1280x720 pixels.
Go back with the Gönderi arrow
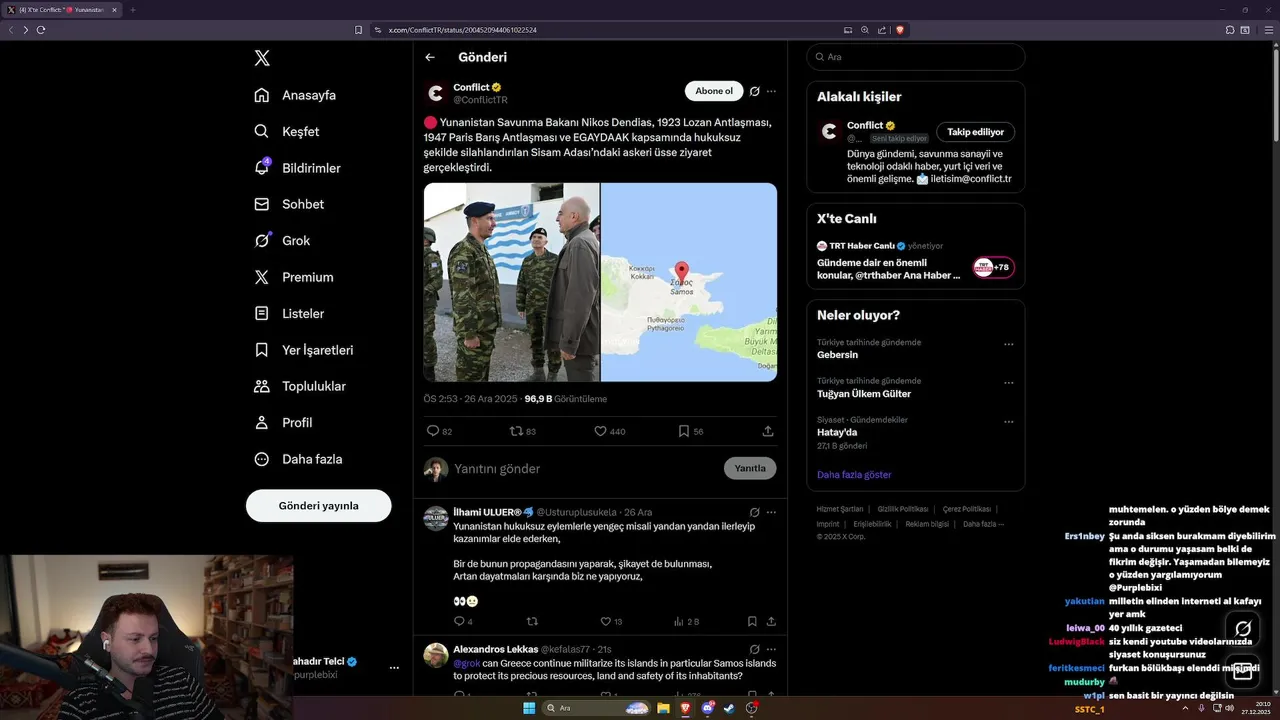[430, 57]
